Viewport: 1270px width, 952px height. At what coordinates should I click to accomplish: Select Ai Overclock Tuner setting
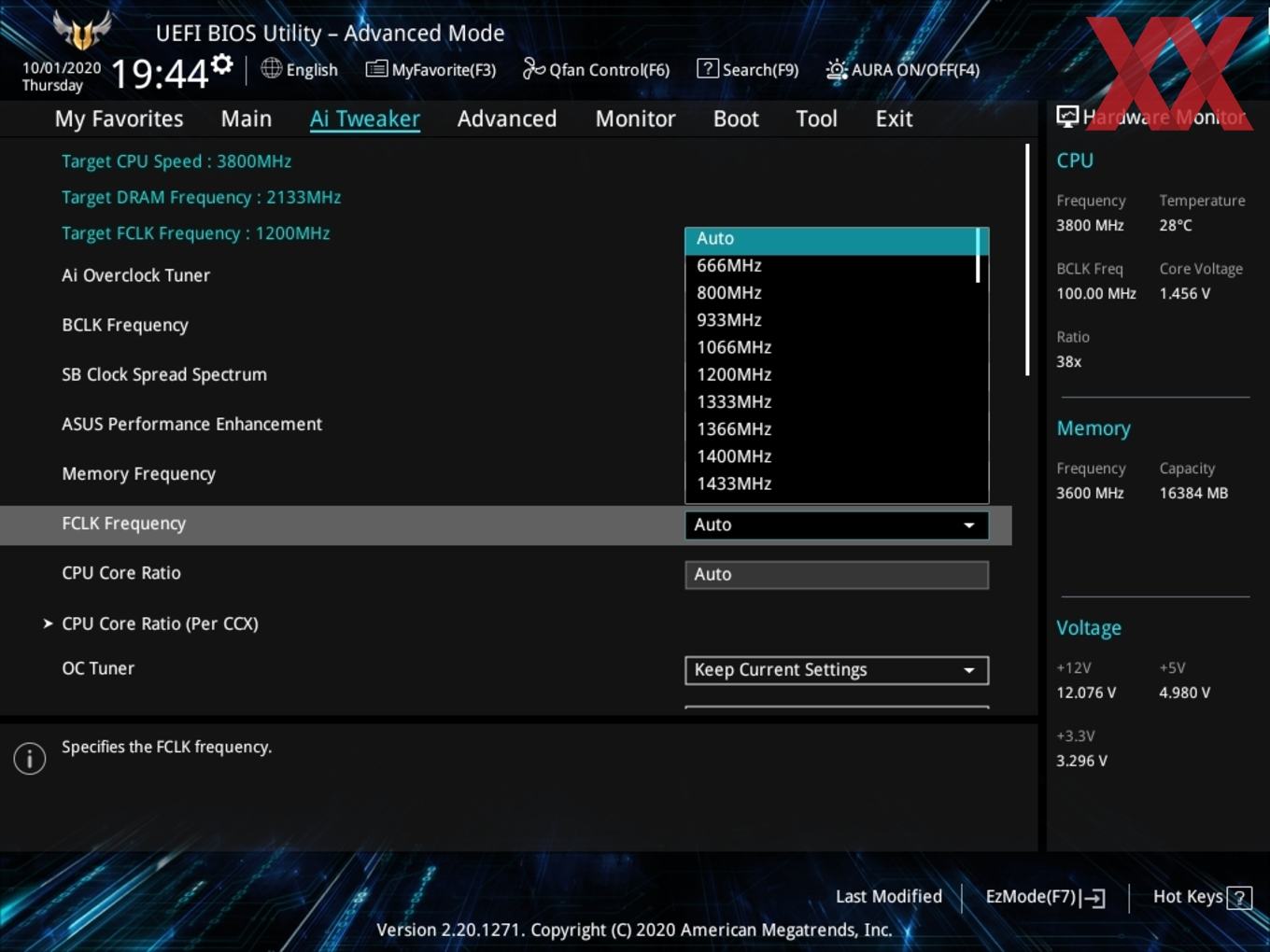136,275
